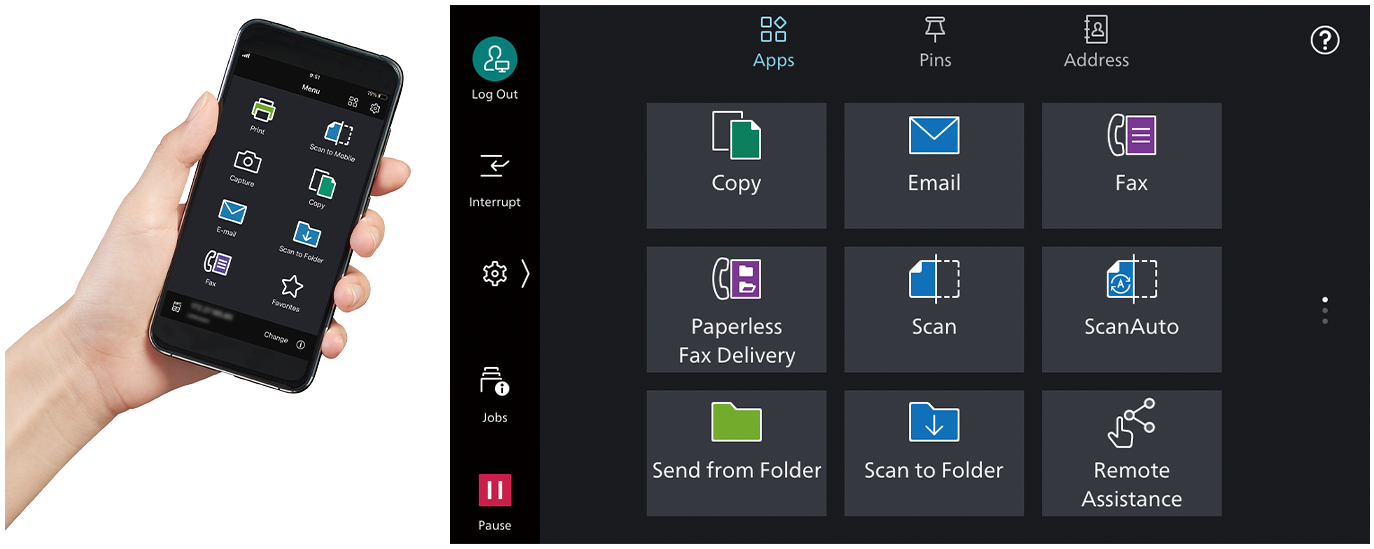Open the Jobs list
The width and height of the screenshot is (1374, 549).
tap(495, 394)
